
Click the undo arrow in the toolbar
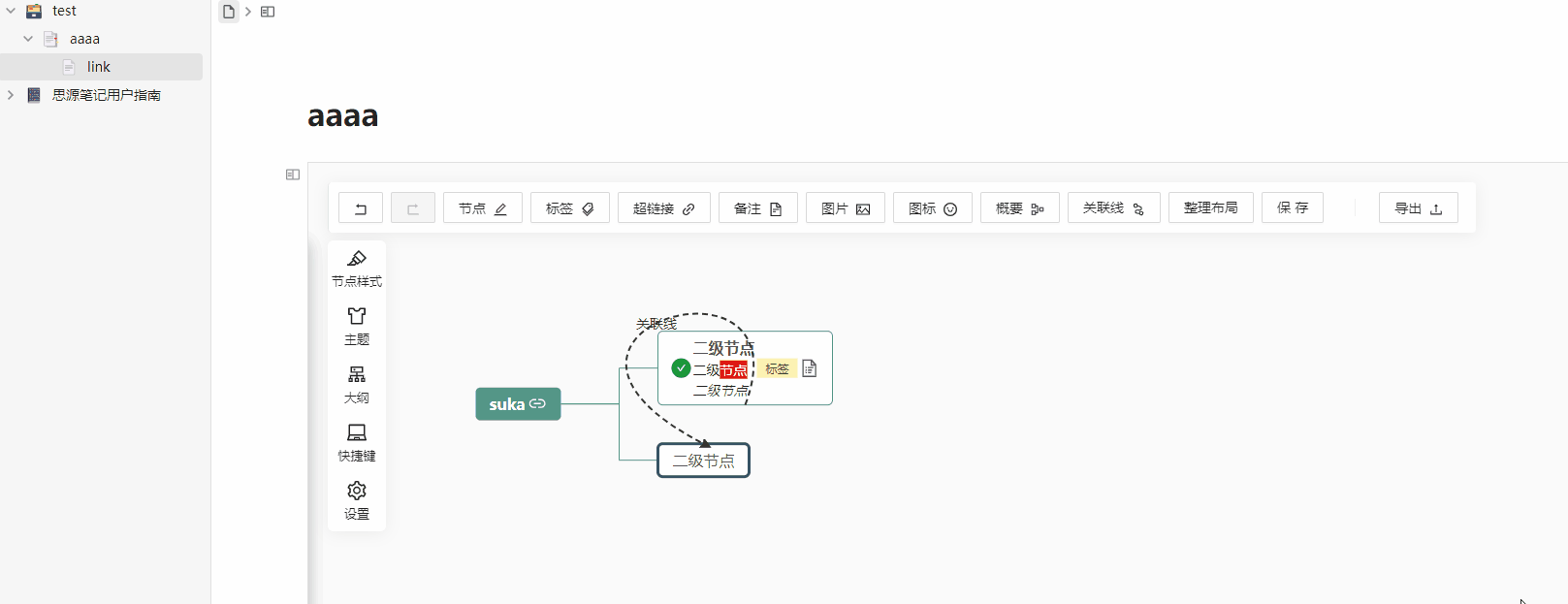pyautogui.click(x=360, y=207)
